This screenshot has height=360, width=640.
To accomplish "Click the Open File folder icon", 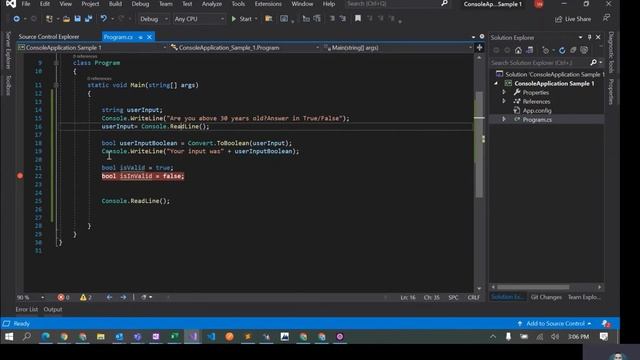I will coord(67,19).
